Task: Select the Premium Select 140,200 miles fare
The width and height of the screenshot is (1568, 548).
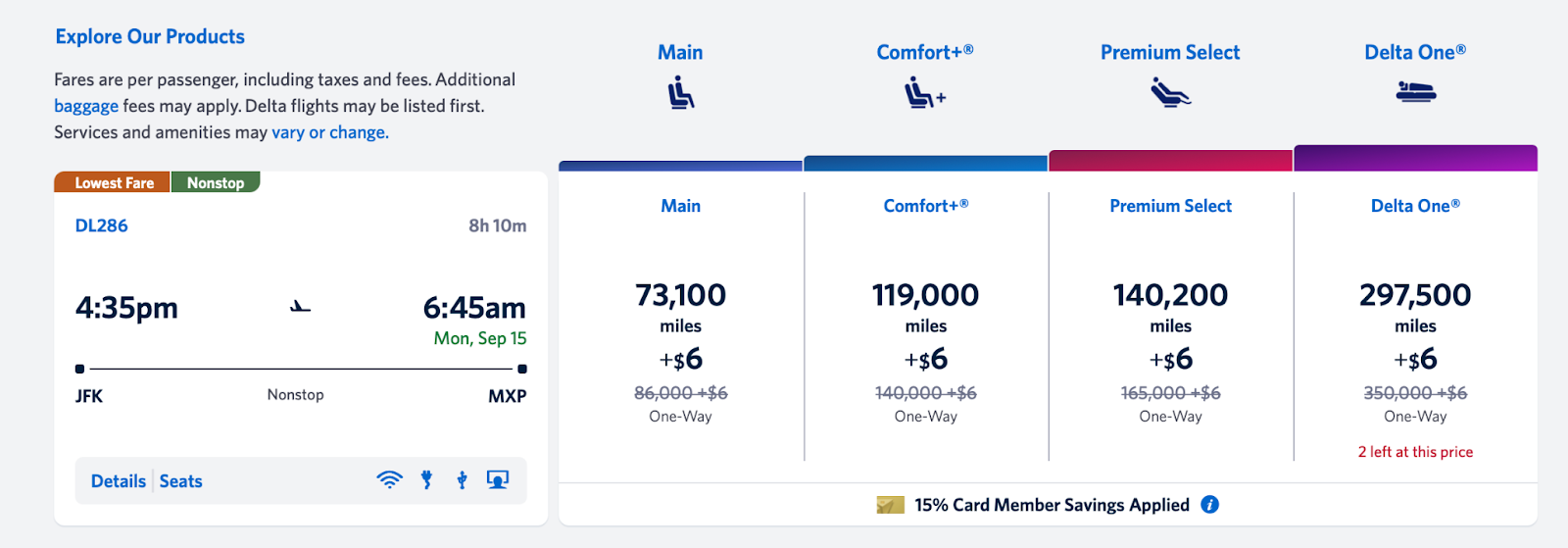Action: [1170, 295]
